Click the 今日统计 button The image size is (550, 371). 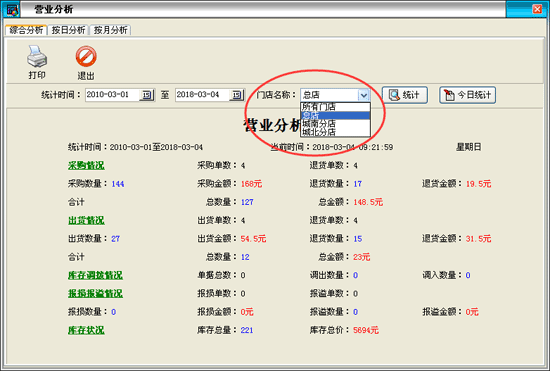click(x=468, y=95)
